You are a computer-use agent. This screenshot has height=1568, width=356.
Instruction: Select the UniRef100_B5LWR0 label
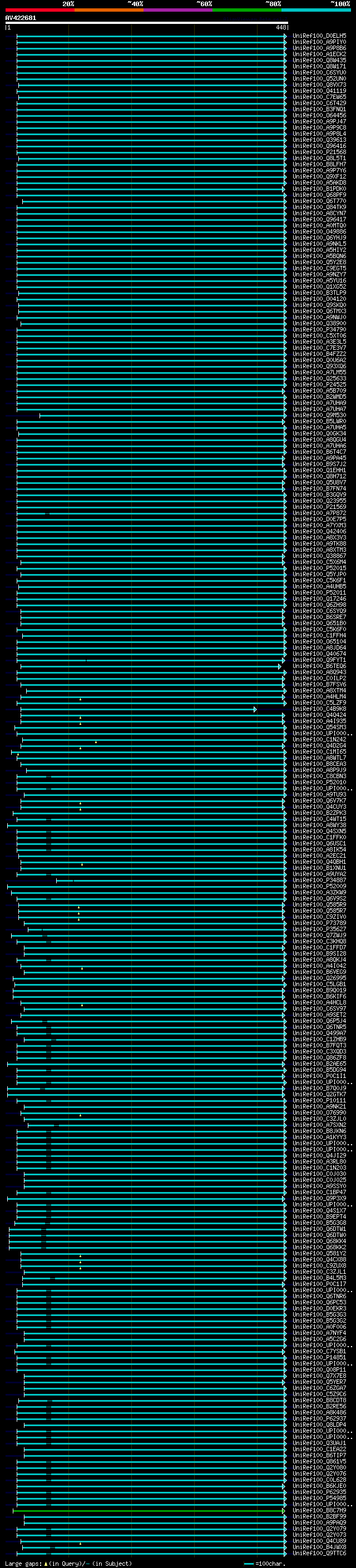point(319,422)
